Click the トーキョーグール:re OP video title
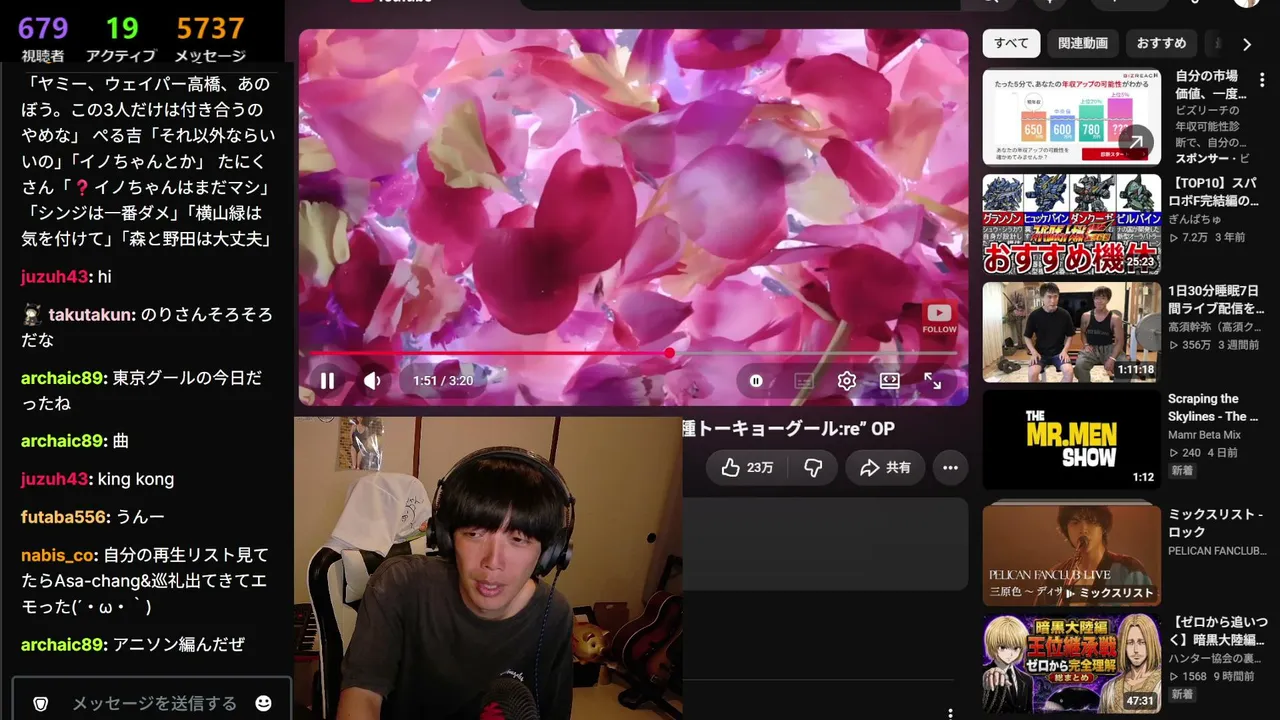1280x720 pixels. click(788, 428)
